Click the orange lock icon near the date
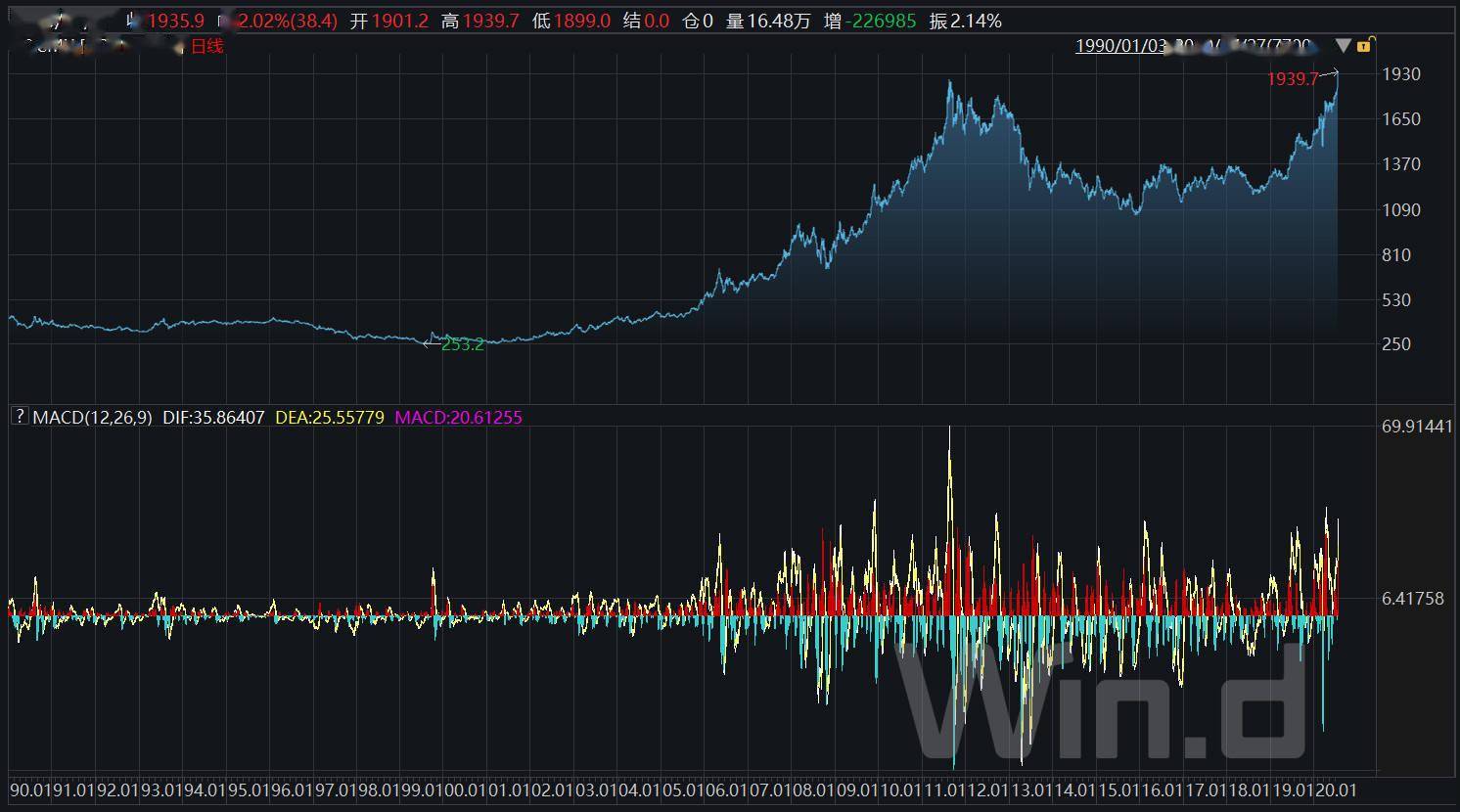Screen dimensions: 1460x812 click(x=1366, y=45)
